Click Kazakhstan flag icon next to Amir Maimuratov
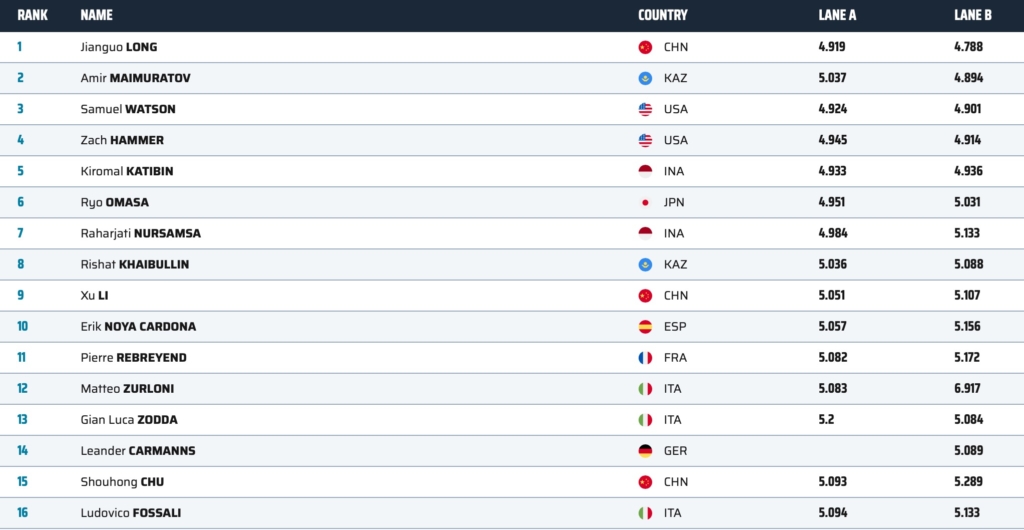The image size is (1024, 530). click(645, 78)
